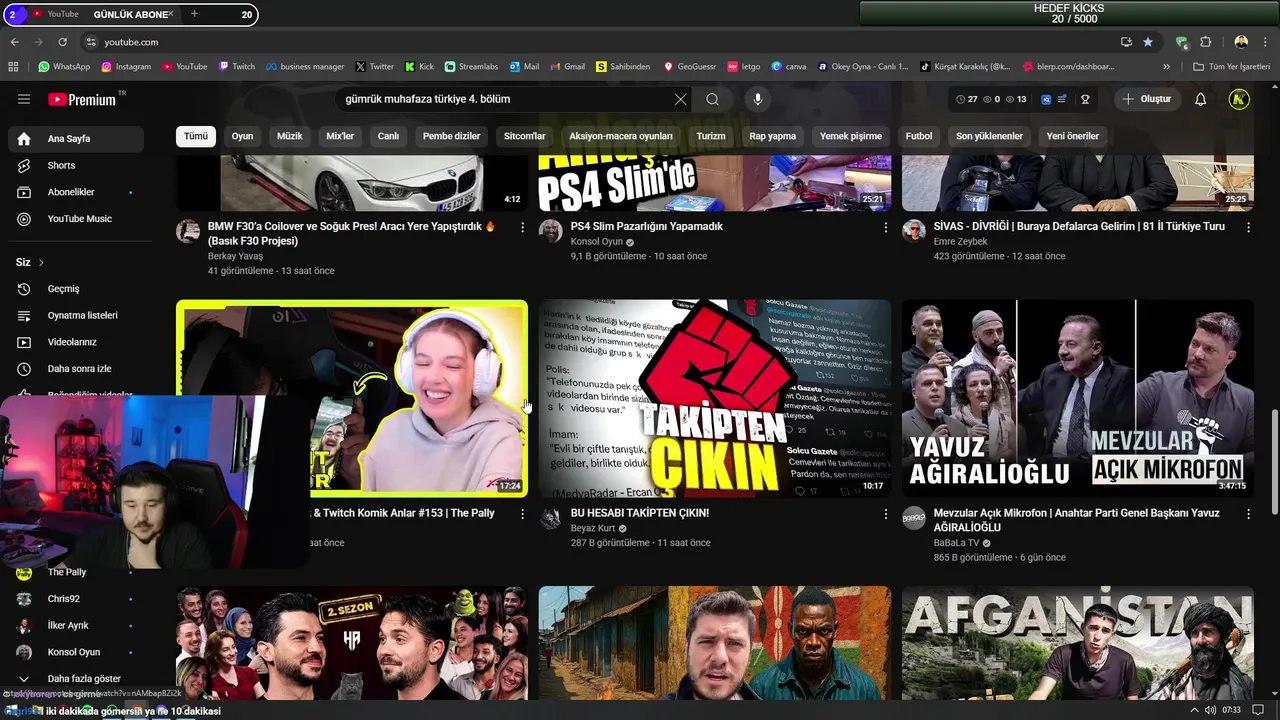Open the GeoGuessr bookmark
The image size is (1280, 720).
pyautogui.click(x=690, y=67)
